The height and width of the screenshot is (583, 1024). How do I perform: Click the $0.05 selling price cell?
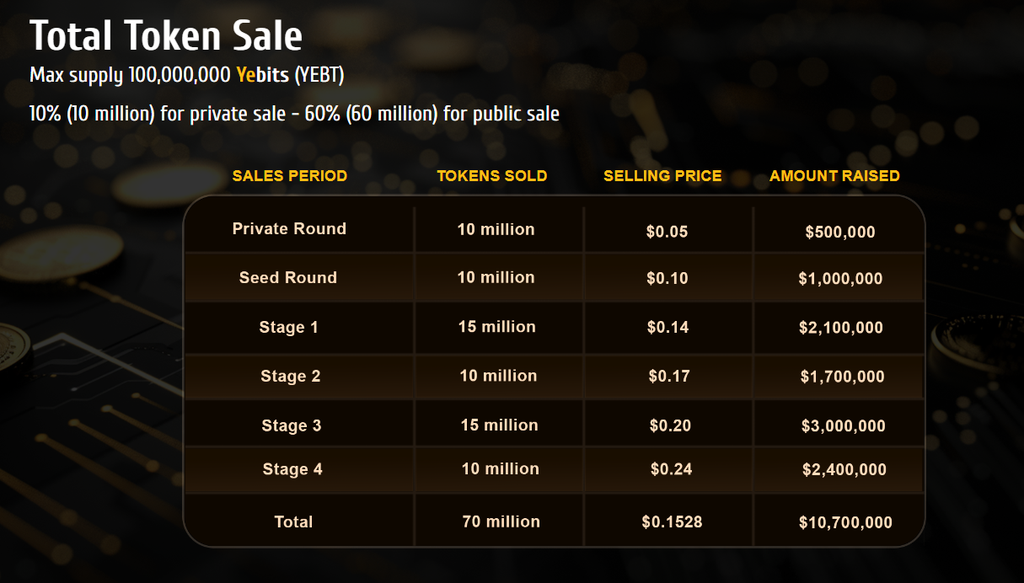(x=667, y=232)
